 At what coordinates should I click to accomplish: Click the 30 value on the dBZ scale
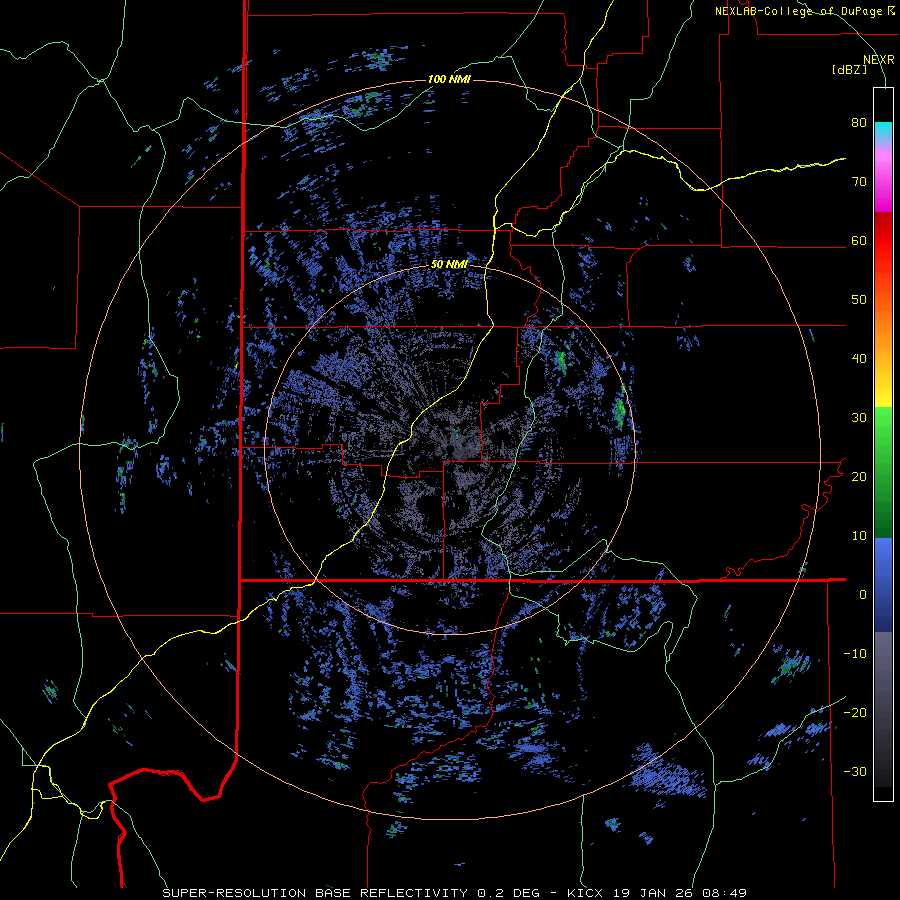coord(859,418)
